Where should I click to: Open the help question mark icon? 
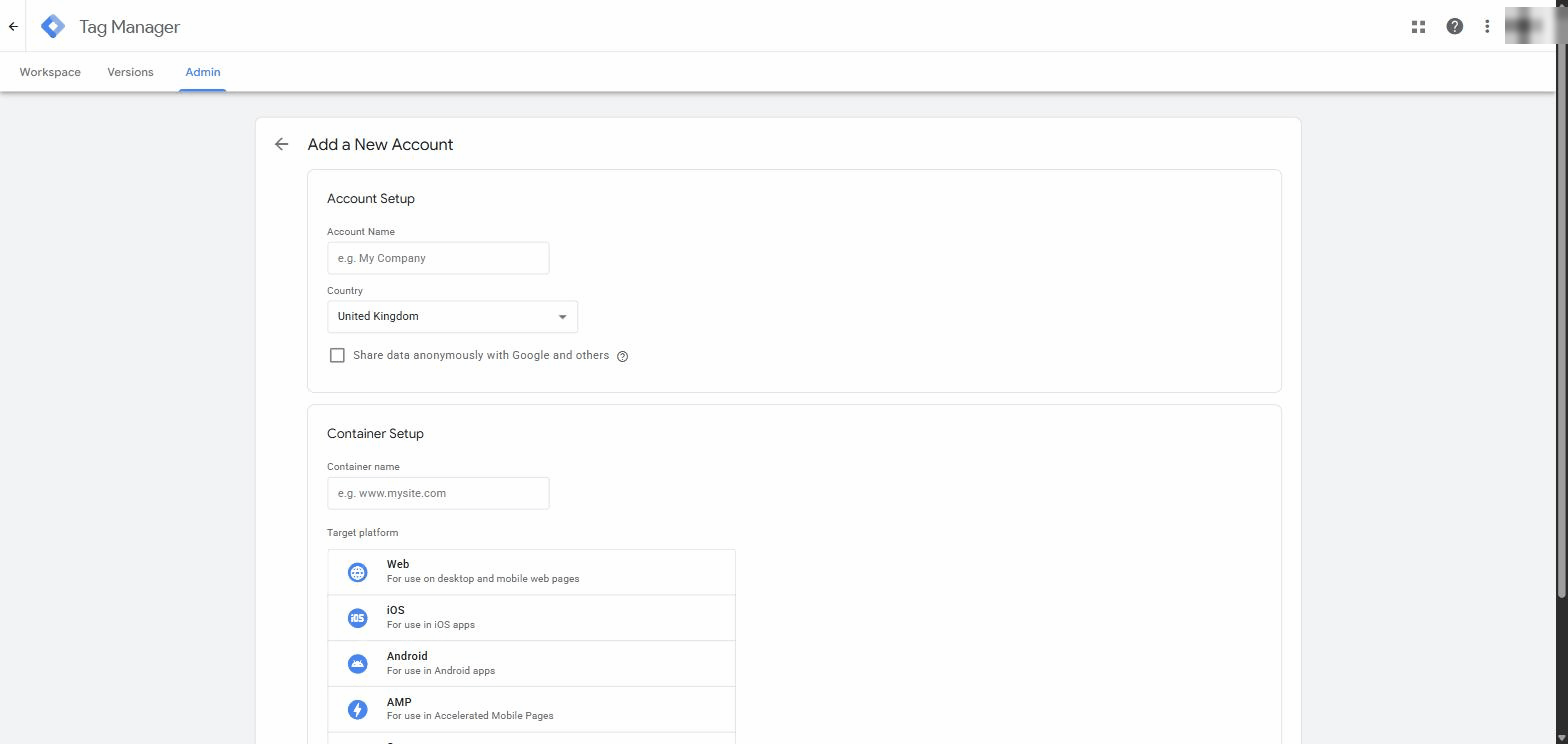(1455, 27)
